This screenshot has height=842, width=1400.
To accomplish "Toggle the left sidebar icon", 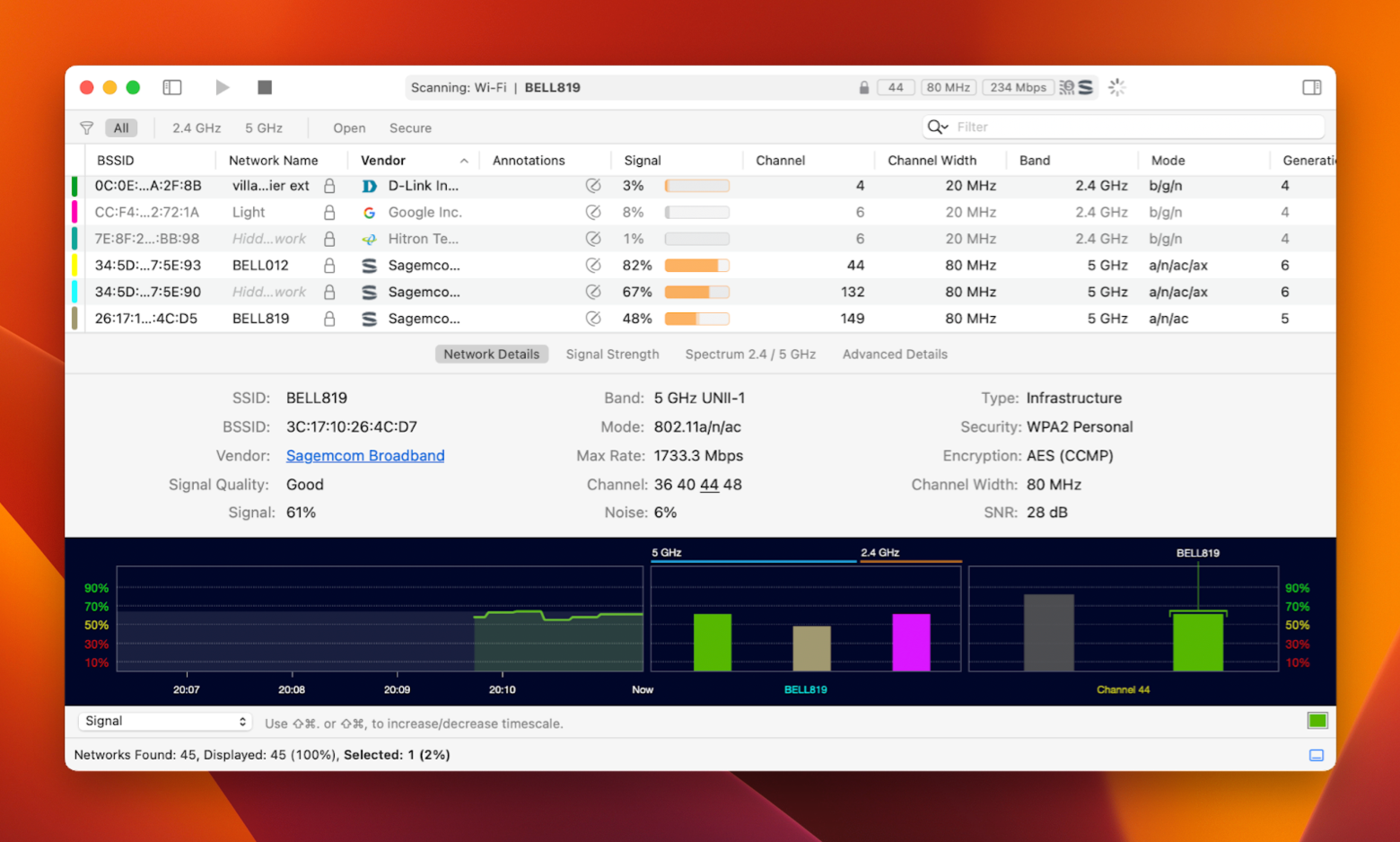I will coord(172,87).
